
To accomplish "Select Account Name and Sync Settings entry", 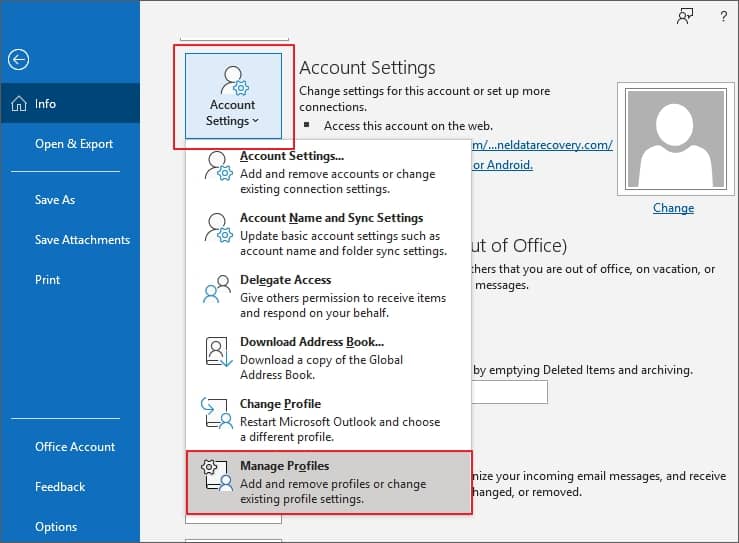I will [x=328, y=234].
